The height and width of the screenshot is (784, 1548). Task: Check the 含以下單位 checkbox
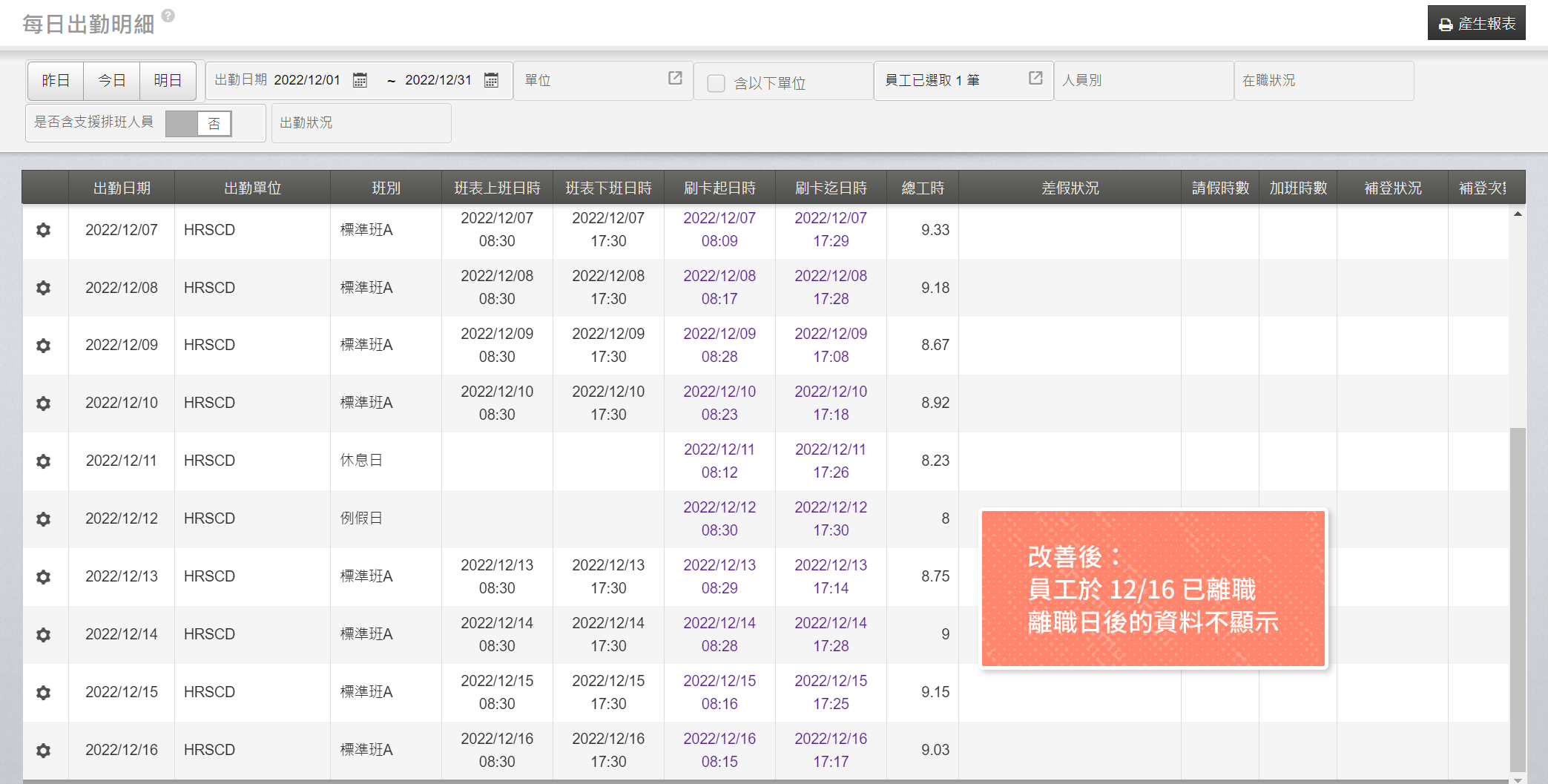(x=716, y=83)
